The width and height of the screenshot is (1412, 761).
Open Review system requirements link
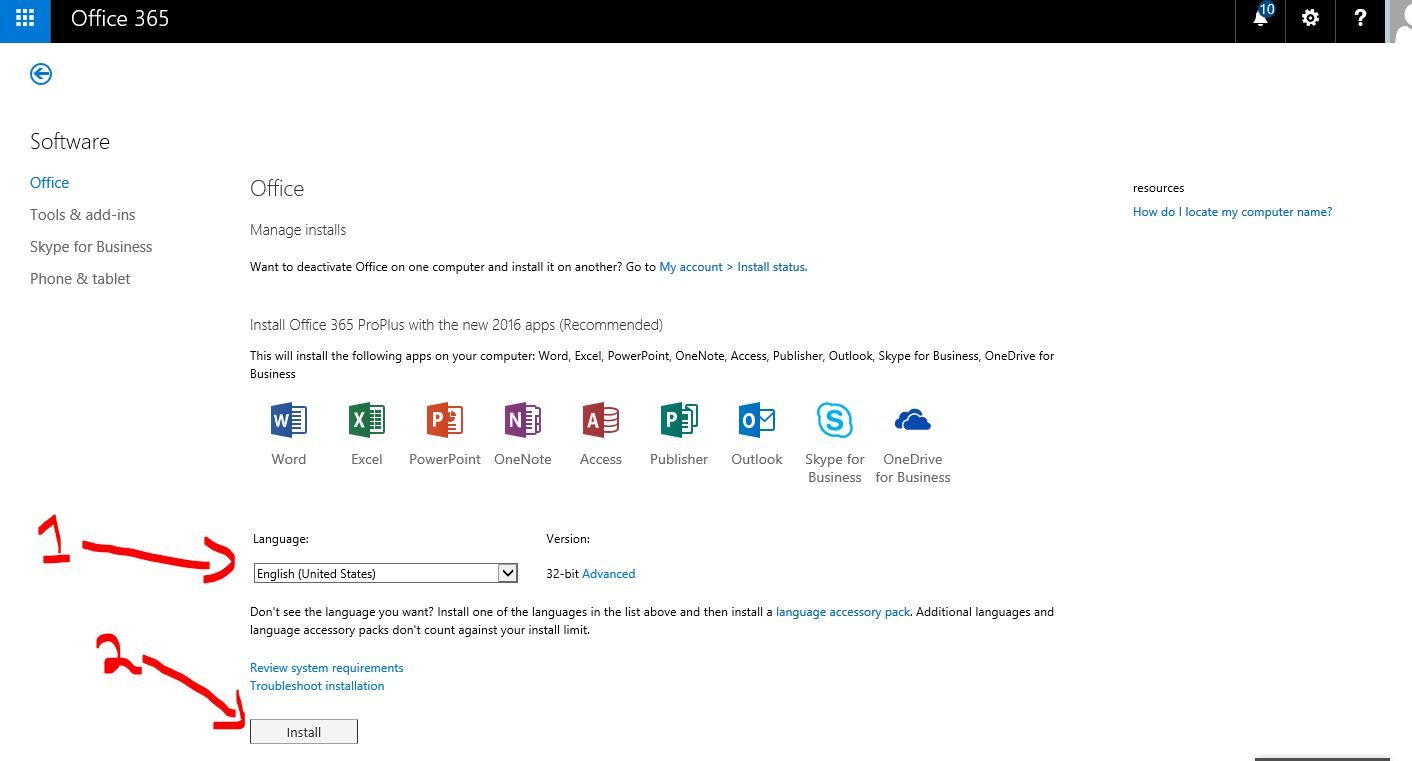click(327, 668)
